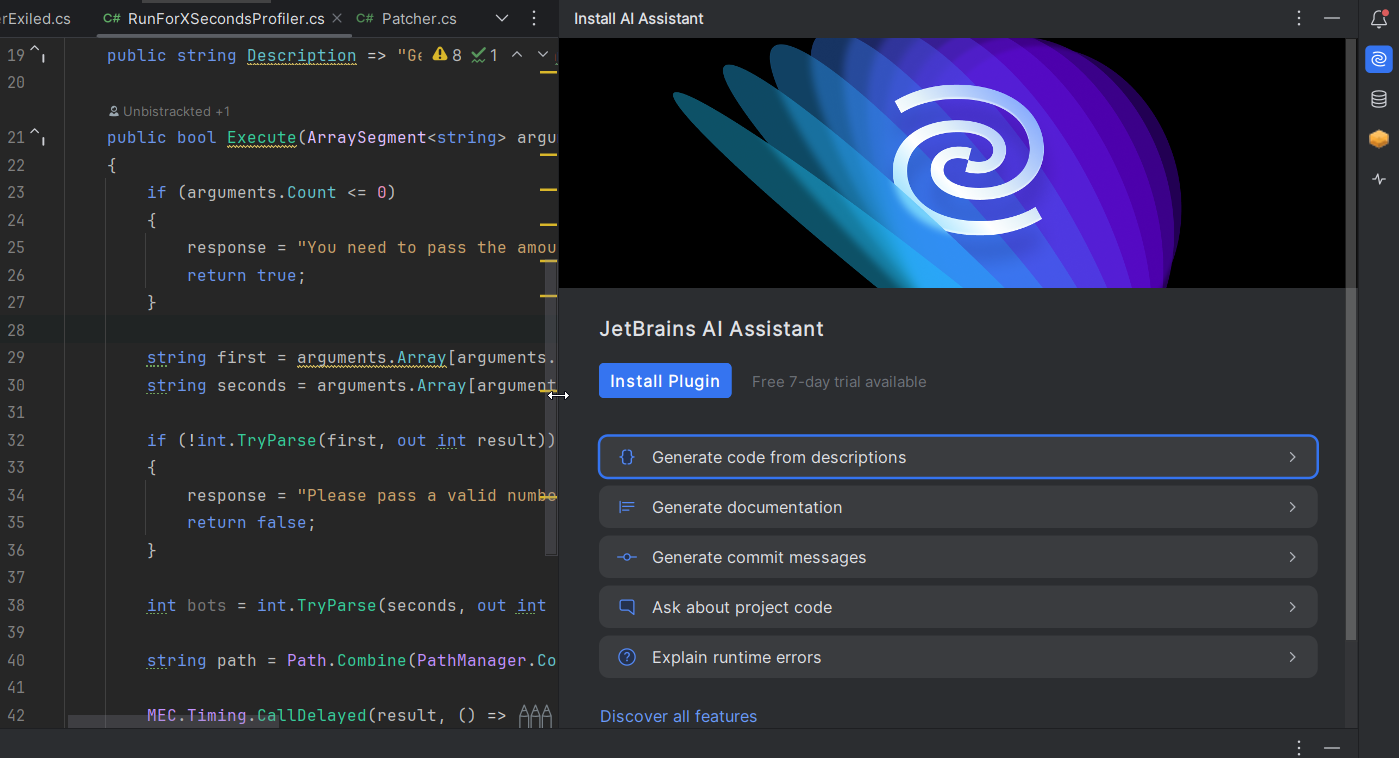Image resolution: width=1399 pixels, height=758 pixels.
Task: Click 'string seconds' declaration on line 30
Action: click(x=216, y=385)
